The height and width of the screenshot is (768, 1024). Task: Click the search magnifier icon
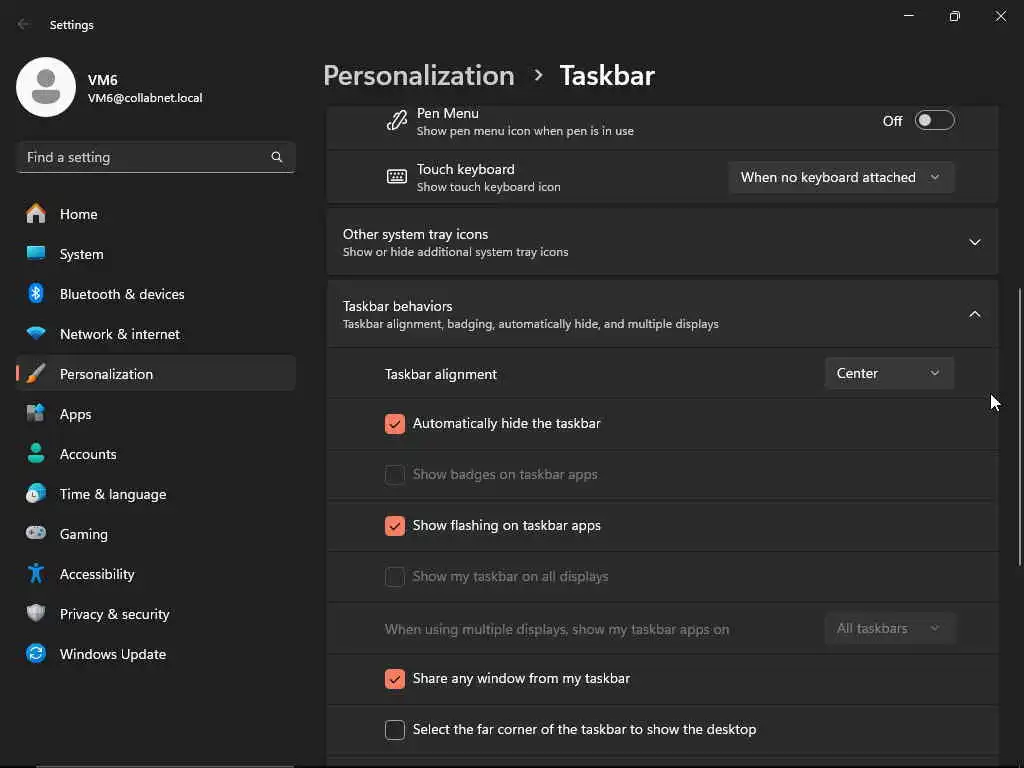(x=277, y=157)
